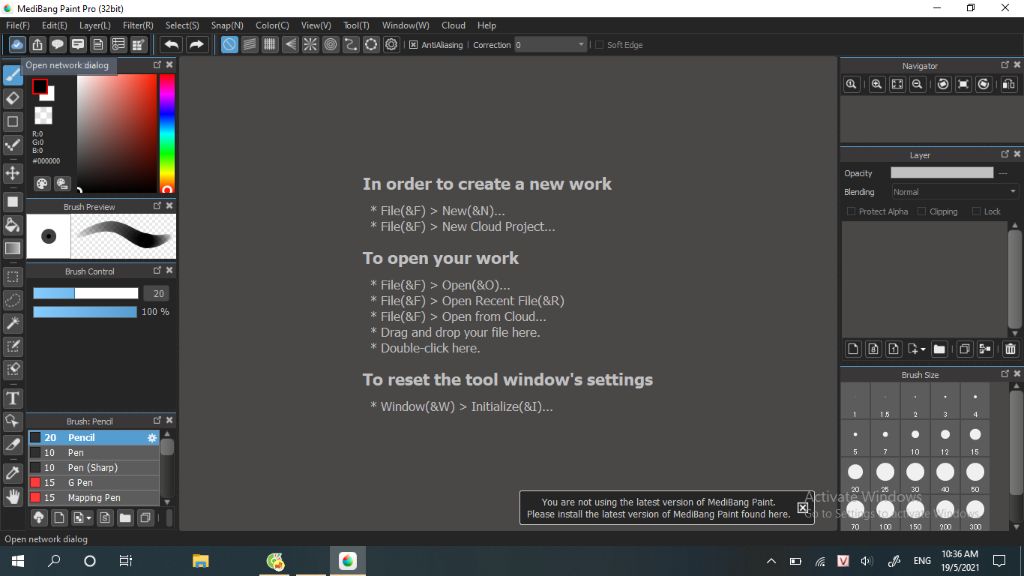The width and height of the screenshot is (1024, 576).
Task: Open the network dialog cloud icon
Action: [17, 44]
